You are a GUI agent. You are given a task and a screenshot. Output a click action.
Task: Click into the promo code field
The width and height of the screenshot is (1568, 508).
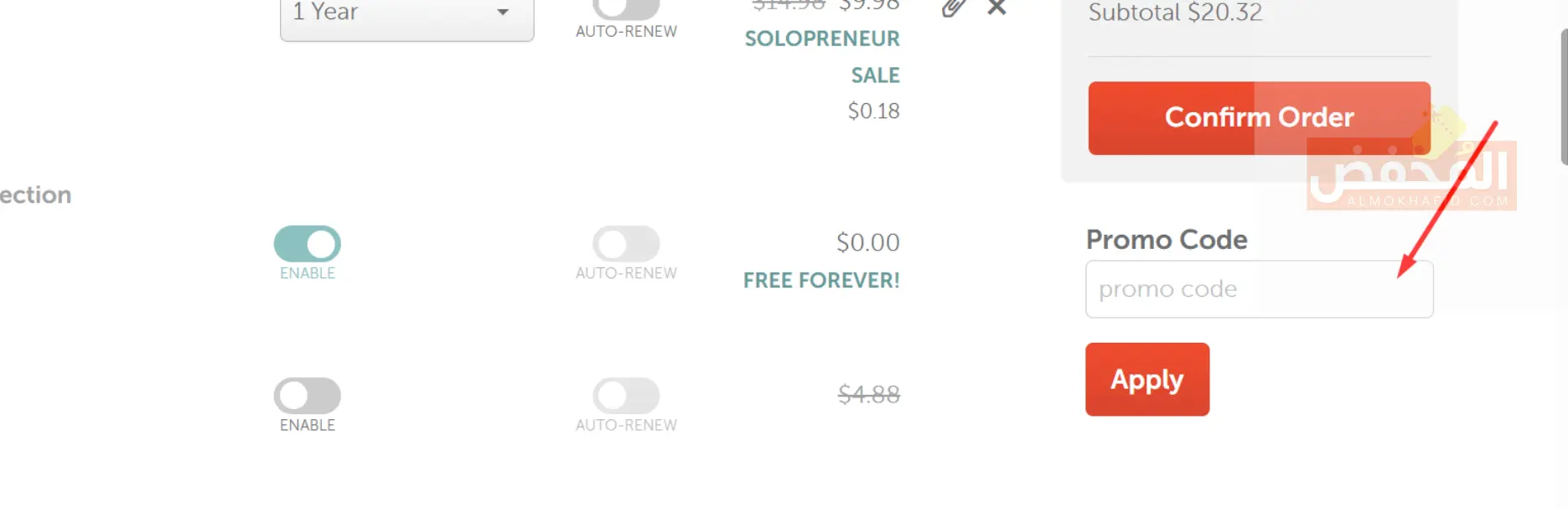click(x=1259, y=289)
